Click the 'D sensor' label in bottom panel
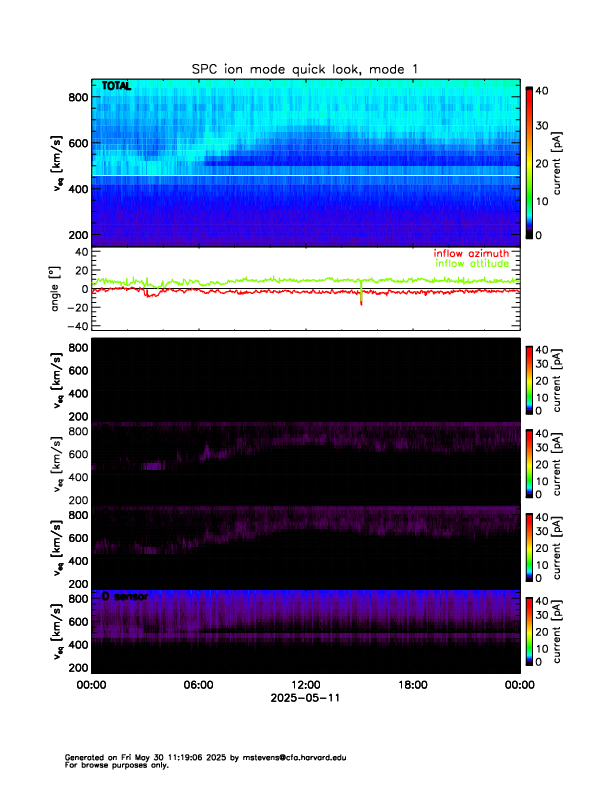This screenshot has height=792, width=612. (x=124, y=596)
